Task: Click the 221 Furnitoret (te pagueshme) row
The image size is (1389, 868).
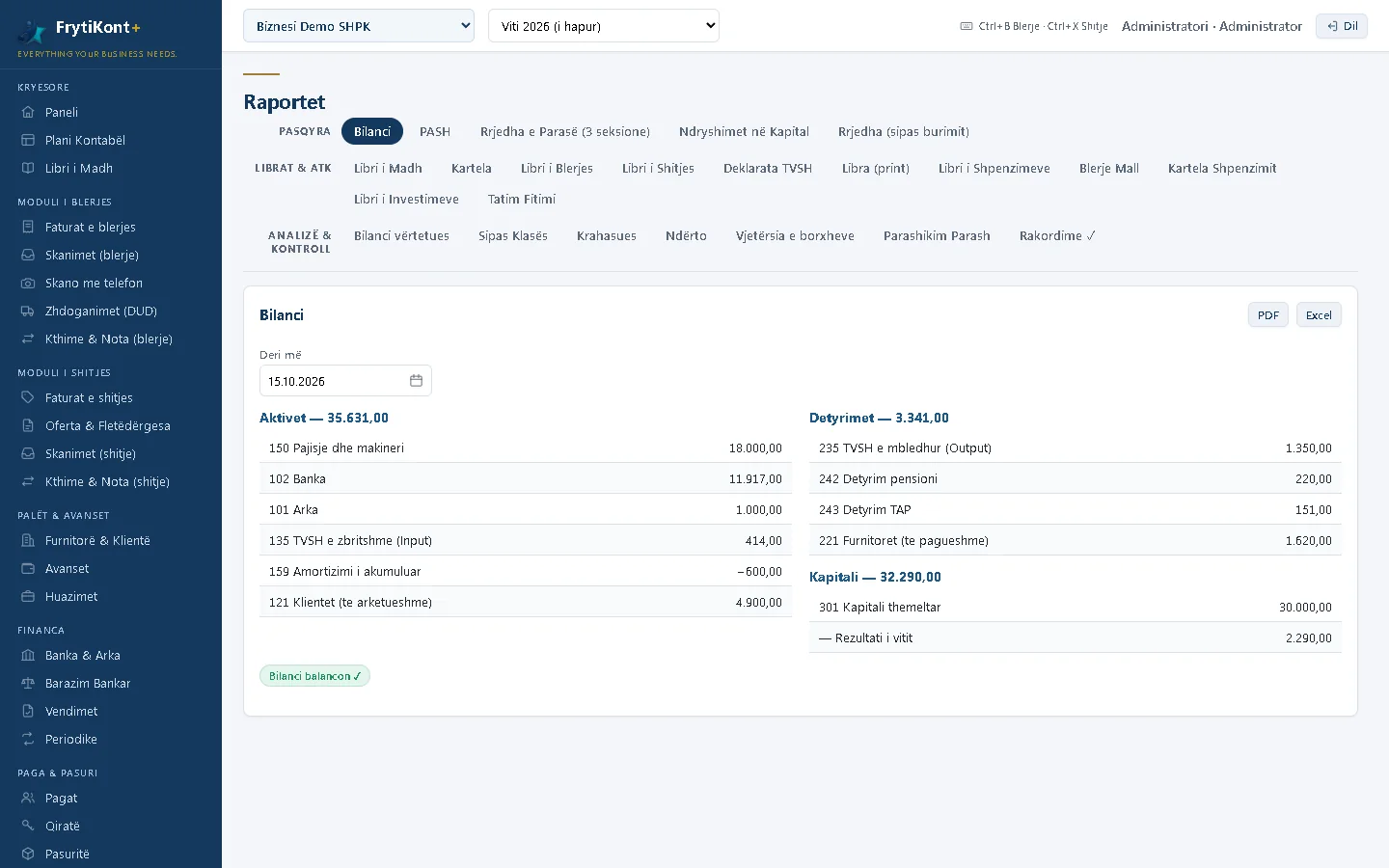Action: (x=1076, y=540)
